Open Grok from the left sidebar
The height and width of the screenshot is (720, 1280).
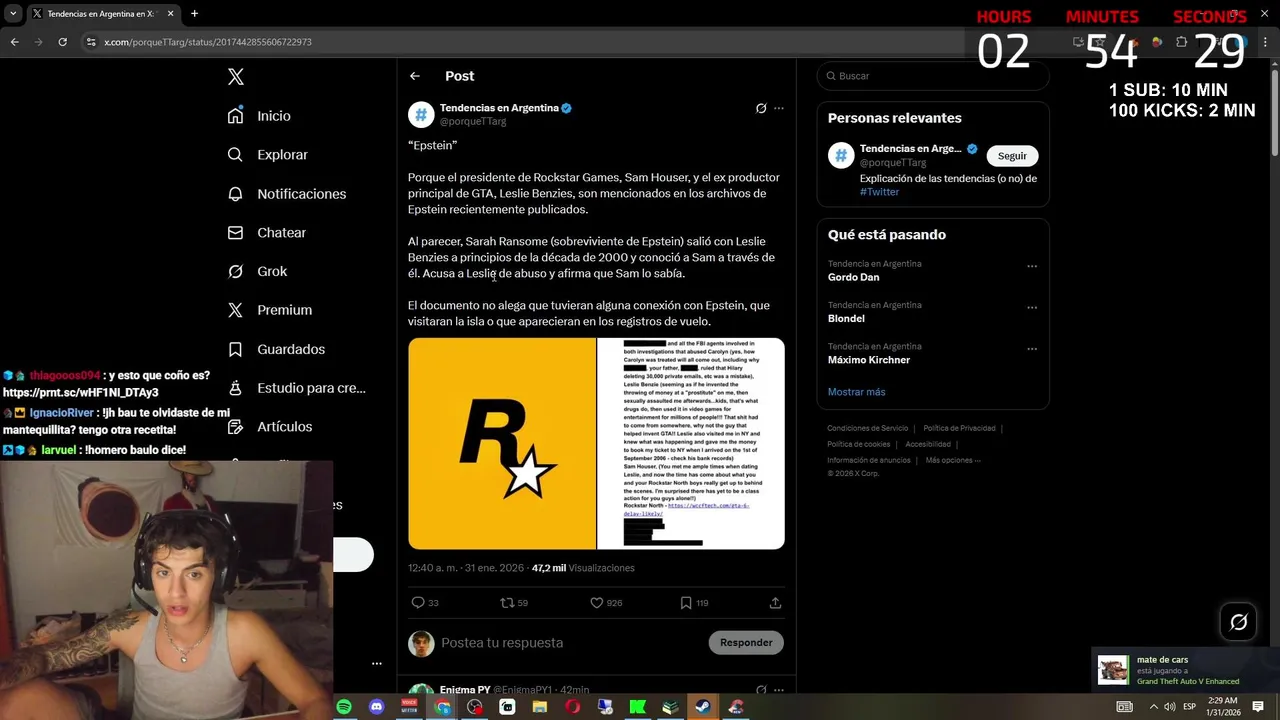point(258,272)
